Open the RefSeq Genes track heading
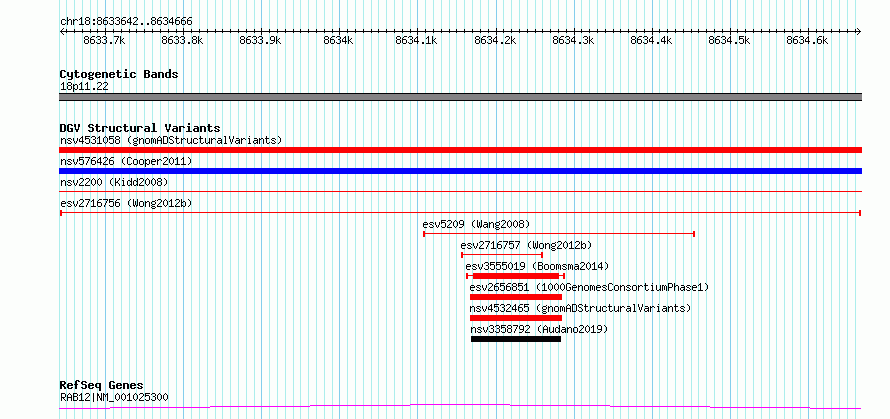The width and height of the screenshot is (890, 419). [102, 386]
